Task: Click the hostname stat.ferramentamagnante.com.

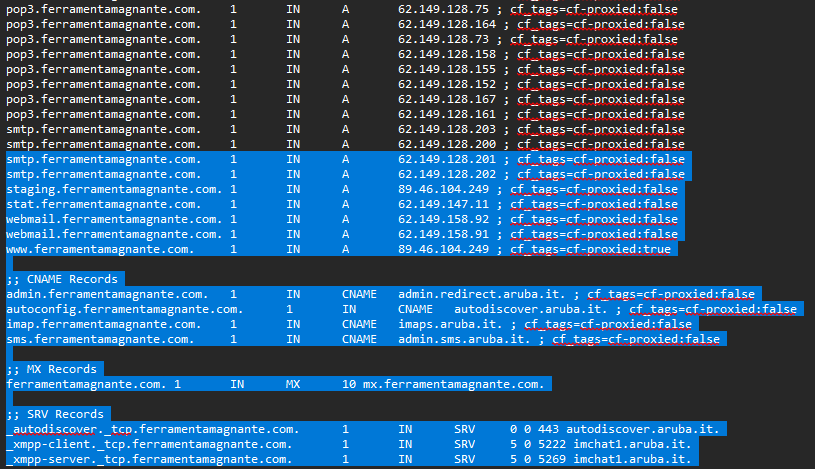Action: (x=103, y=204)
